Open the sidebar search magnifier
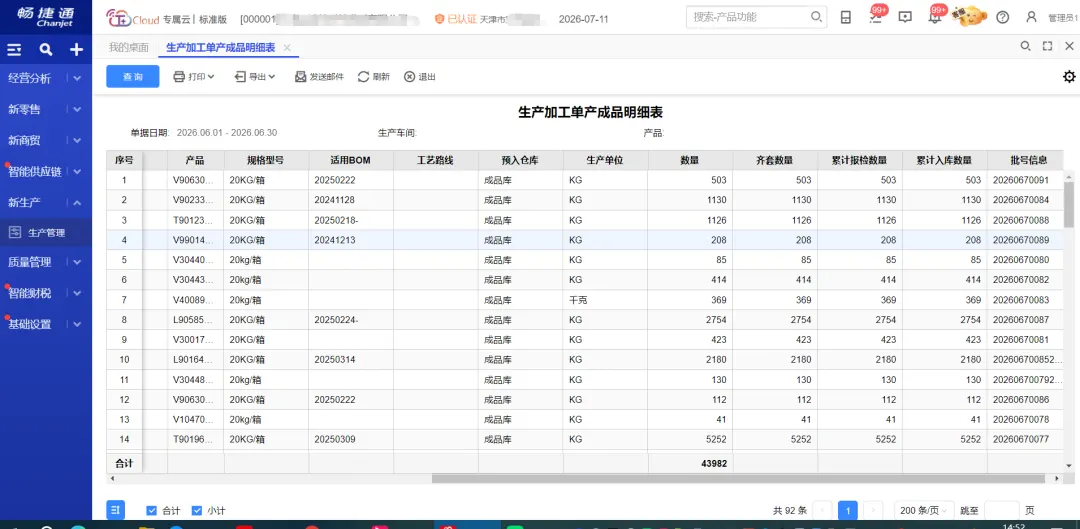1080x529 pixels. point(45,50)
